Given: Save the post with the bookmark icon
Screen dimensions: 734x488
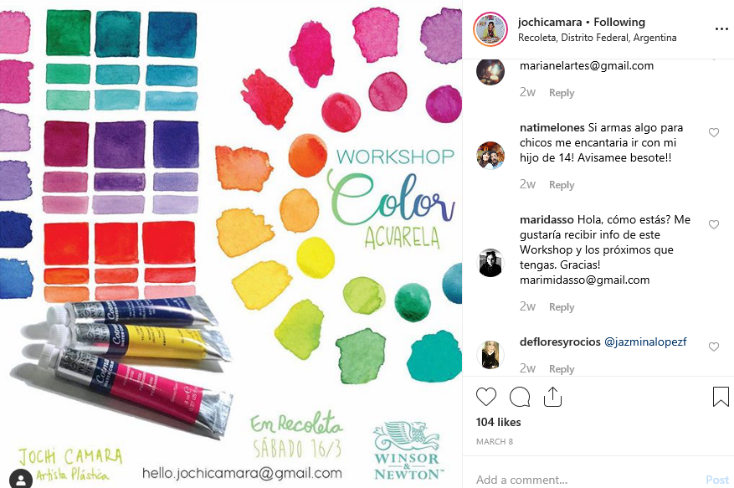Looking at the screenshot, I should point(720,397).
